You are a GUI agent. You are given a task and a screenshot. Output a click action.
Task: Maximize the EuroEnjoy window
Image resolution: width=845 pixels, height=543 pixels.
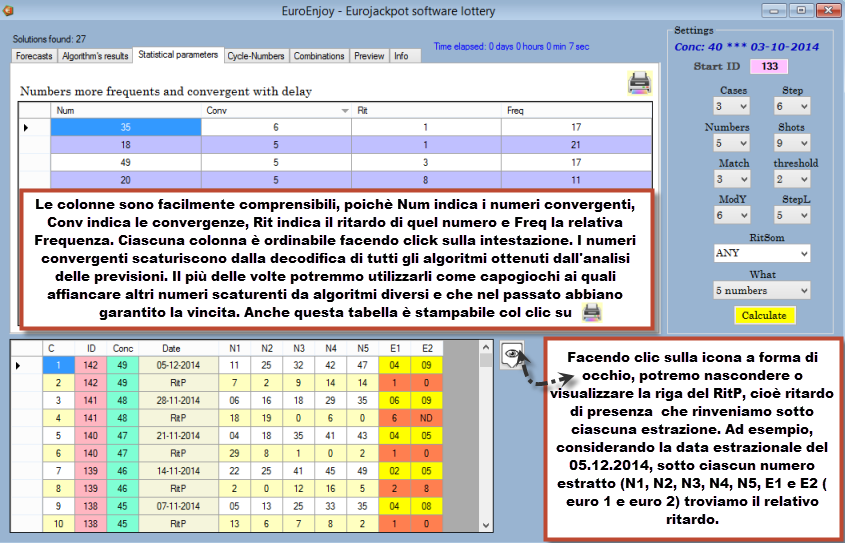[x=802, y=10]
